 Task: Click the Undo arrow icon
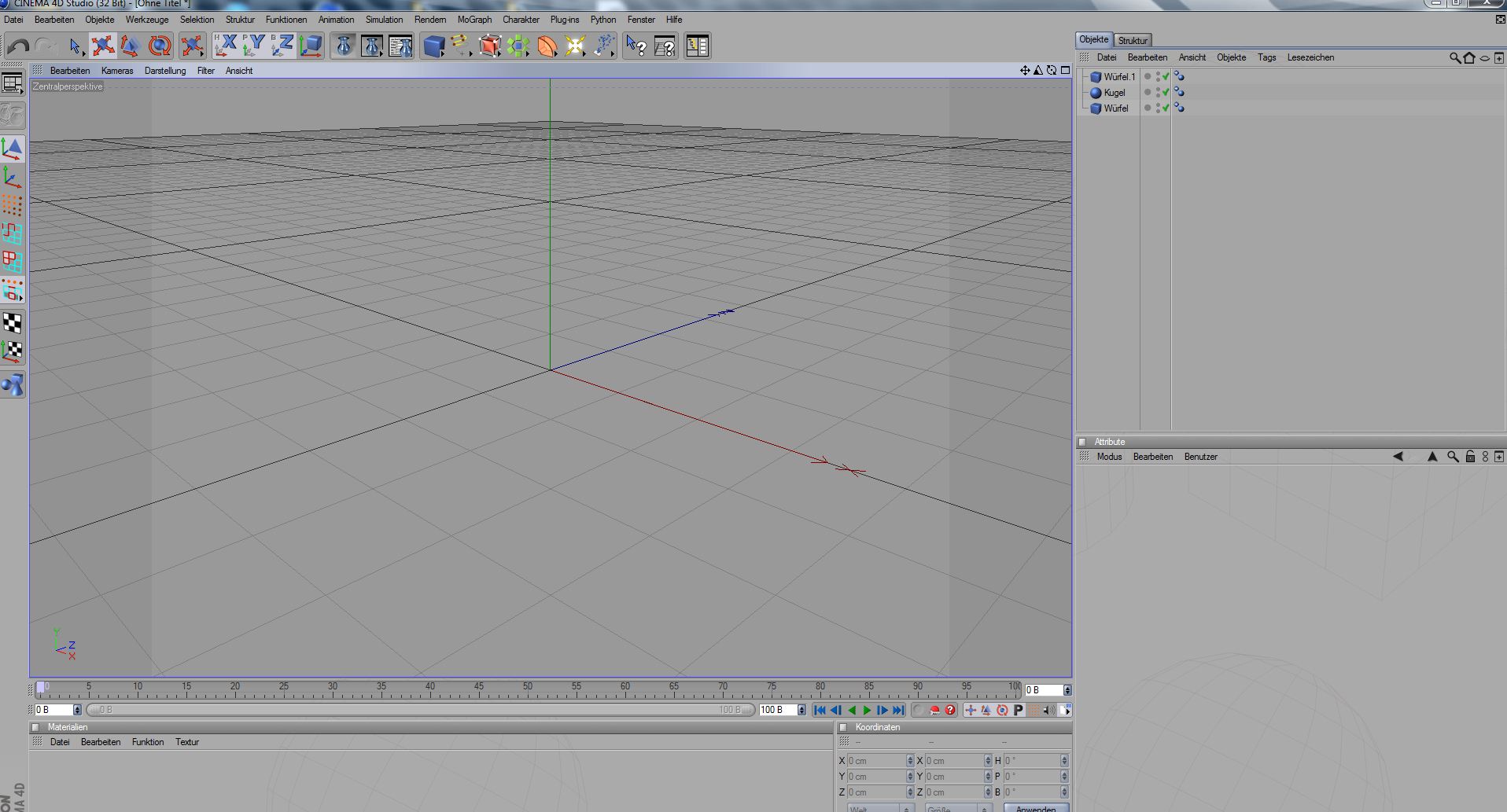pyautogui.click(x=18, y=46)
